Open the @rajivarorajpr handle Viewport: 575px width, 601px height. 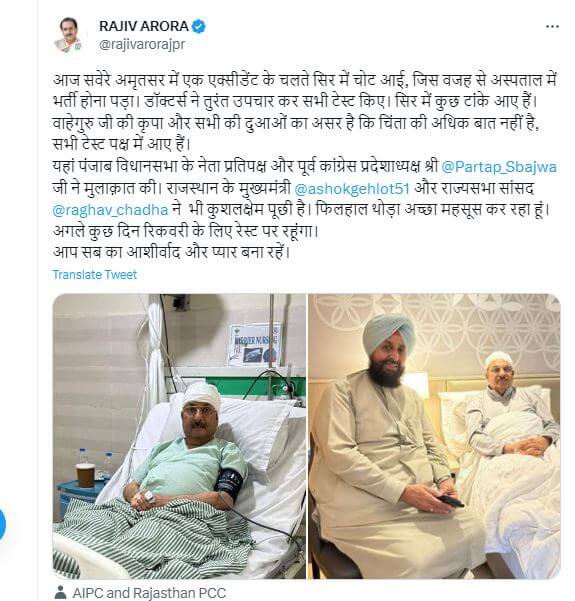point(142,44)
